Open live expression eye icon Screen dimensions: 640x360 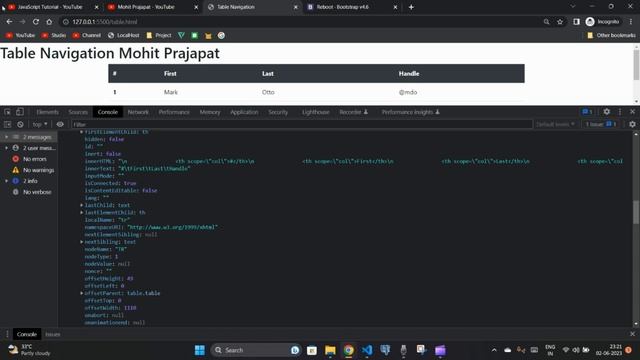pos(60,124)
